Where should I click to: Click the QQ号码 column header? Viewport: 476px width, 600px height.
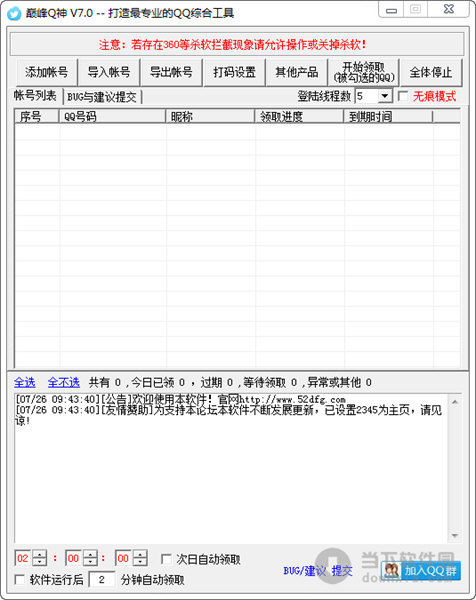(112, 116)
